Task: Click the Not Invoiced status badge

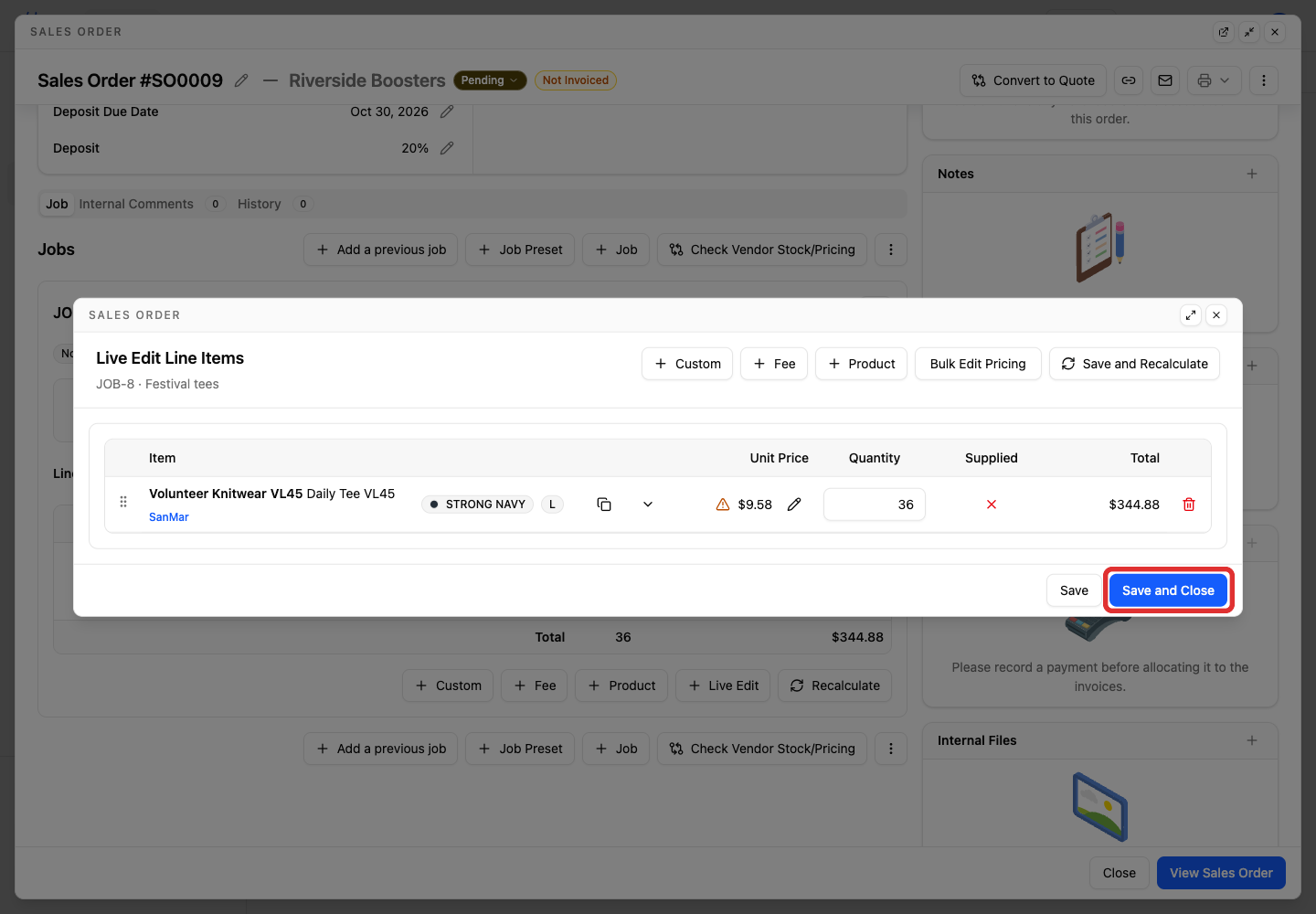Action: pyautogui.click(x=576, y=80)
